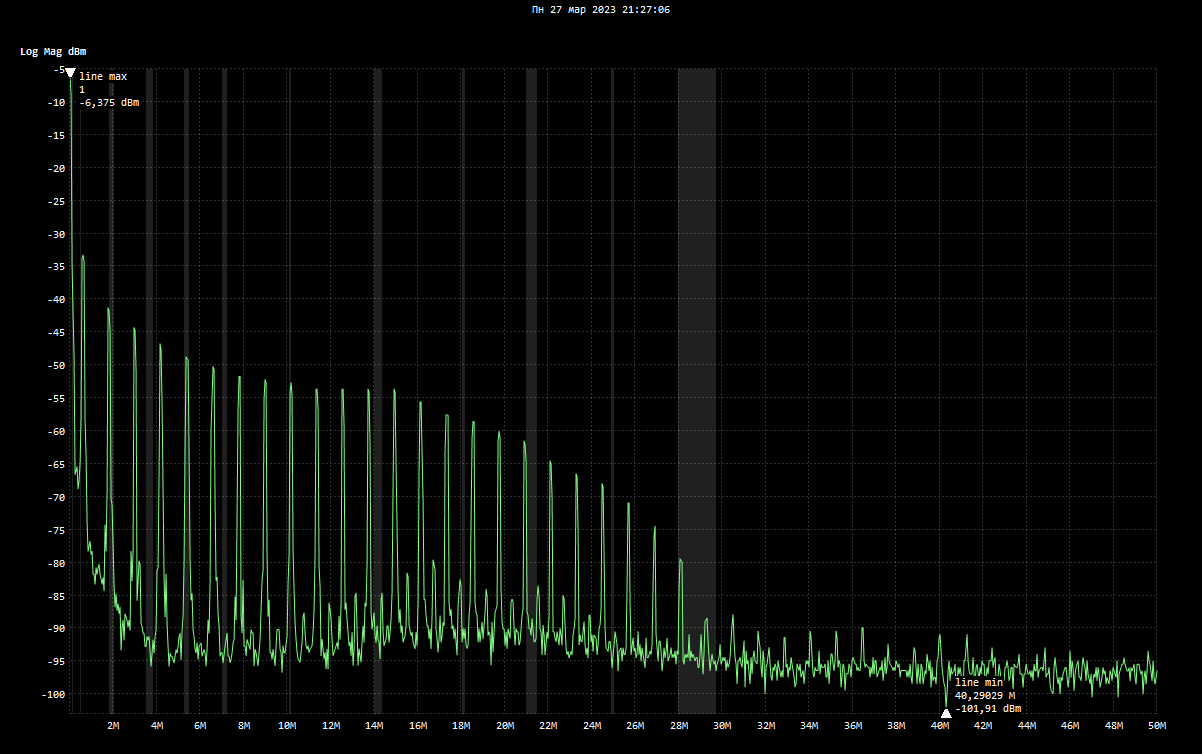Click the gray band at 21M
Viewport: 1202px width, 754px height.
click(x=531, y=390)
